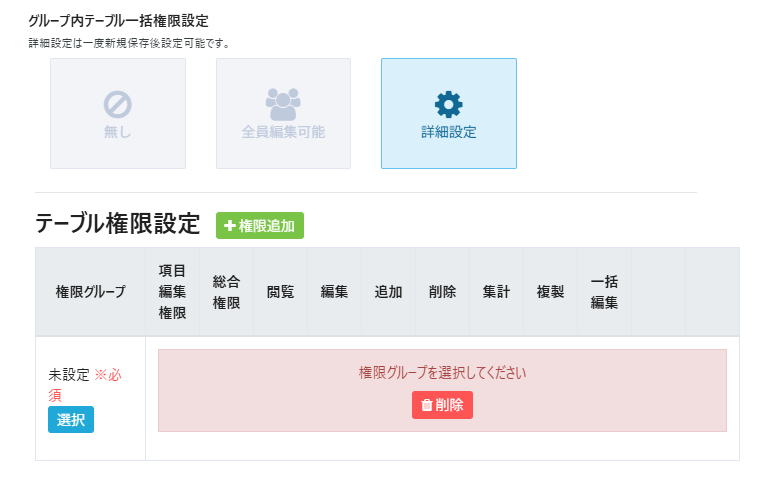Image resolution: width=769 pixels, height=477 pixels.
Task: Click the plus icon on 権限追加
Action: (x=229, y=226)
